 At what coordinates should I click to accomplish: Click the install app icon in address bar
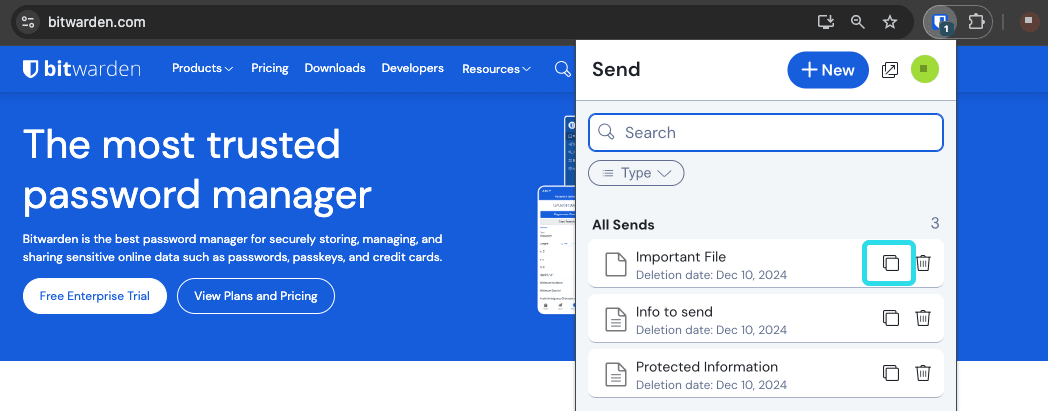(826, 22)
